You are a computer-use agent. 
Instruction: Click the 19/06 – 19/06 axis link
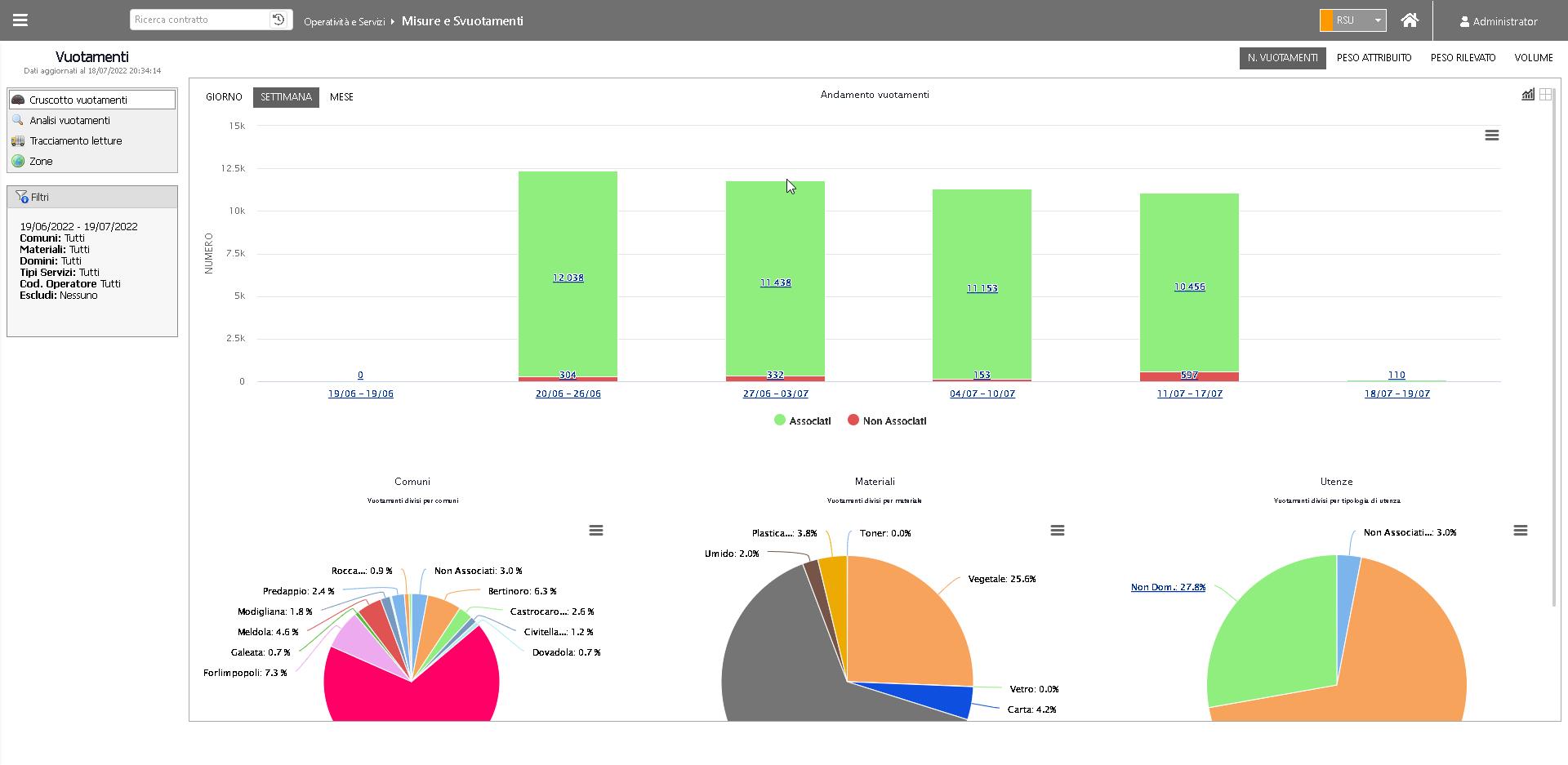point(360,394)
